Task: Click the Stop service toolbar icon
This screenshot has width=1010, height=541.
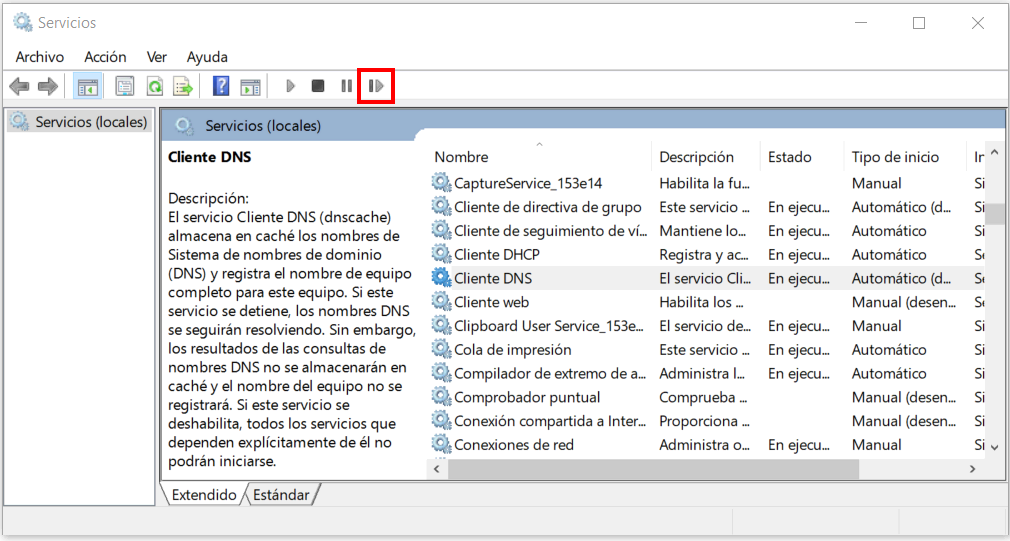Action: coord(318,86)
